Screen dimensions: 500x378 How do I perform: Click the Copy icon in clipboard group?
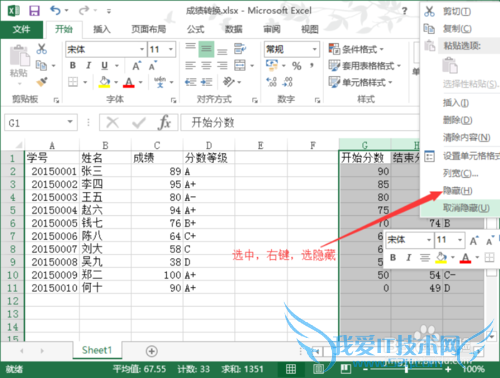tap(41, 65)
